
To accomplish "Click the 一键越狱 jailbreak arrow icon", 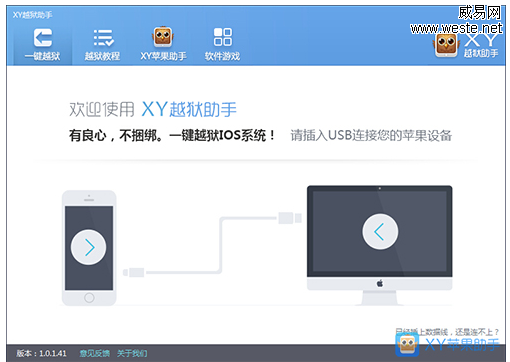I will 43,37.
